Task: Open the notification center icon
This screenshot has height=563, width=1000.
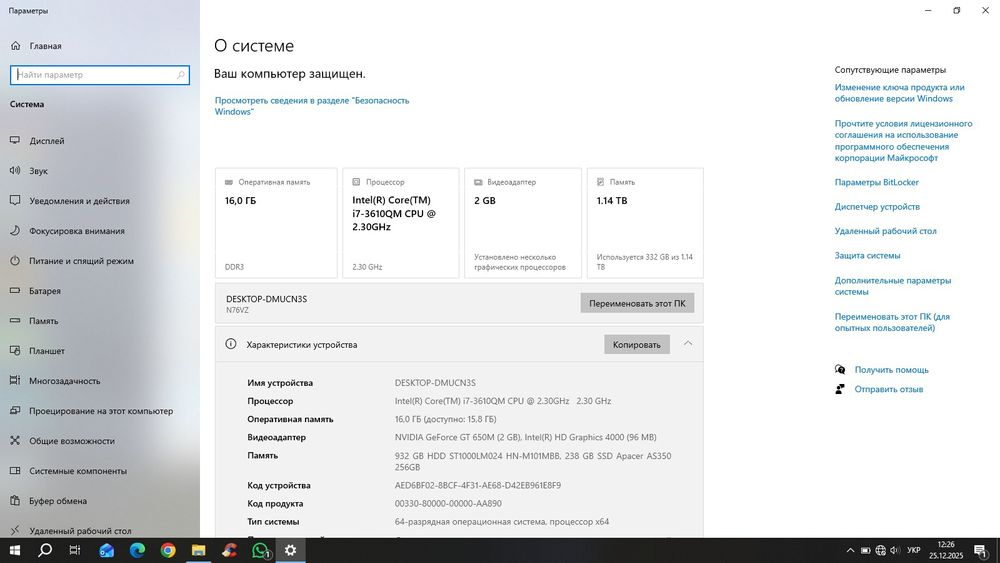Action: [981, 550]
